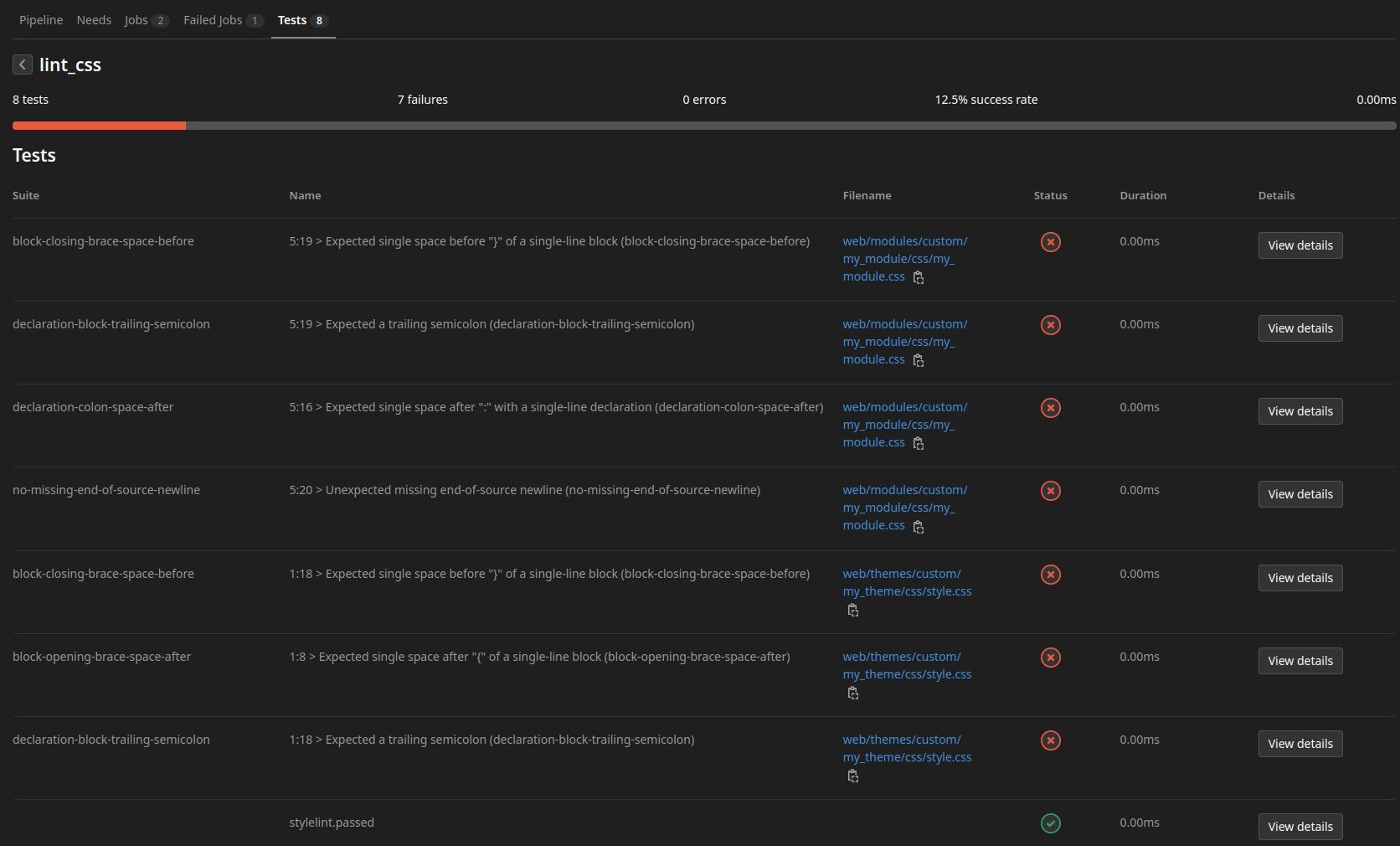Click green passed status icon for stylelint.passed
This screenshot has width=1400, height=846.
tap(1050, 823)
